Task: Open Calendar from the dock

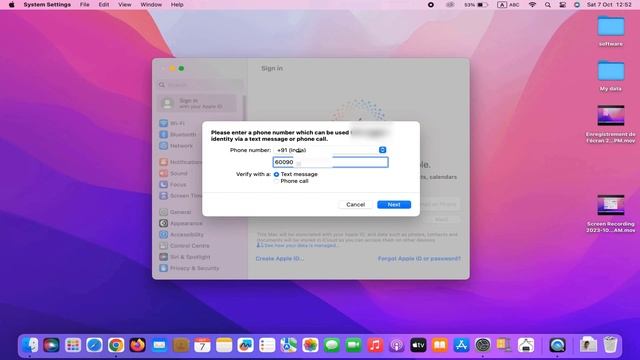Action: 202,345
